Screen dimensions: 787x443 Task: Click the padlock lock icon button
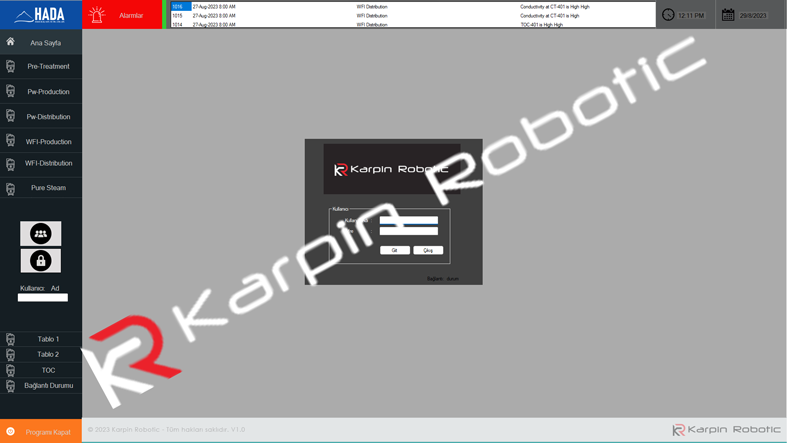(x=41, y=261)
